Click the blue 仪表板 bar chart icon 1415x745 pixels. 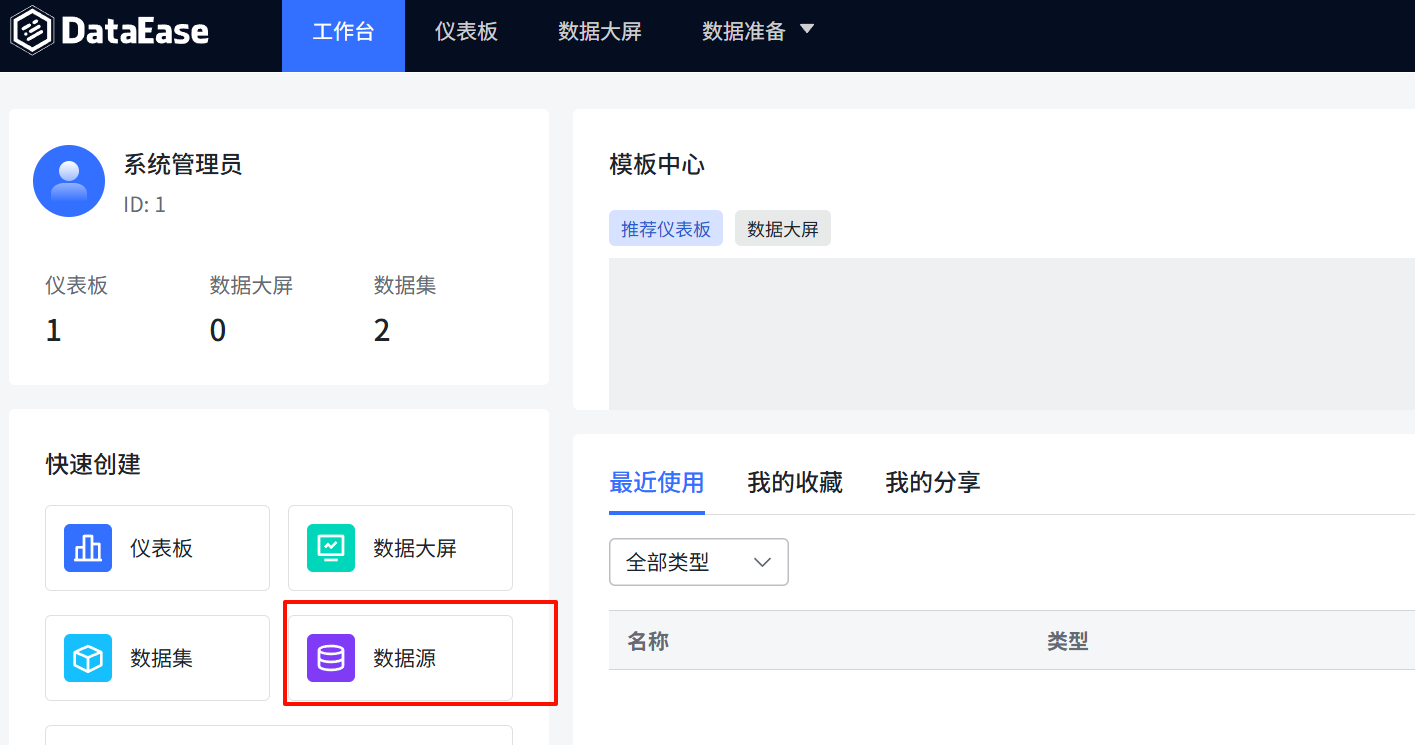88,548
